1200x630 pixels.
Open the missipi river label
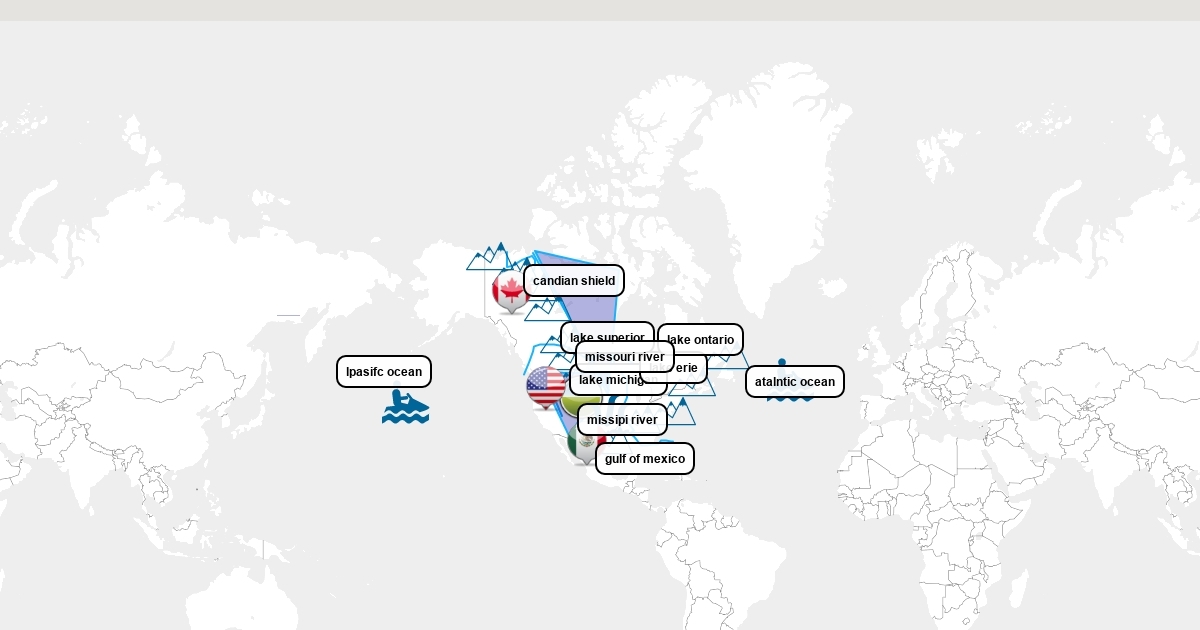tap(622, 419)
